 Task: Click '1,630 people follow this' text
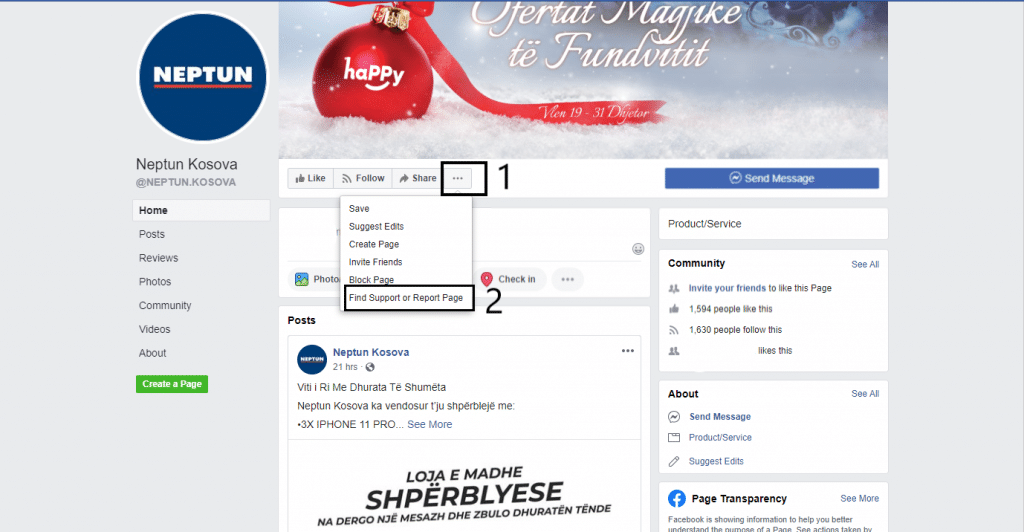click(x=735, y=330)
